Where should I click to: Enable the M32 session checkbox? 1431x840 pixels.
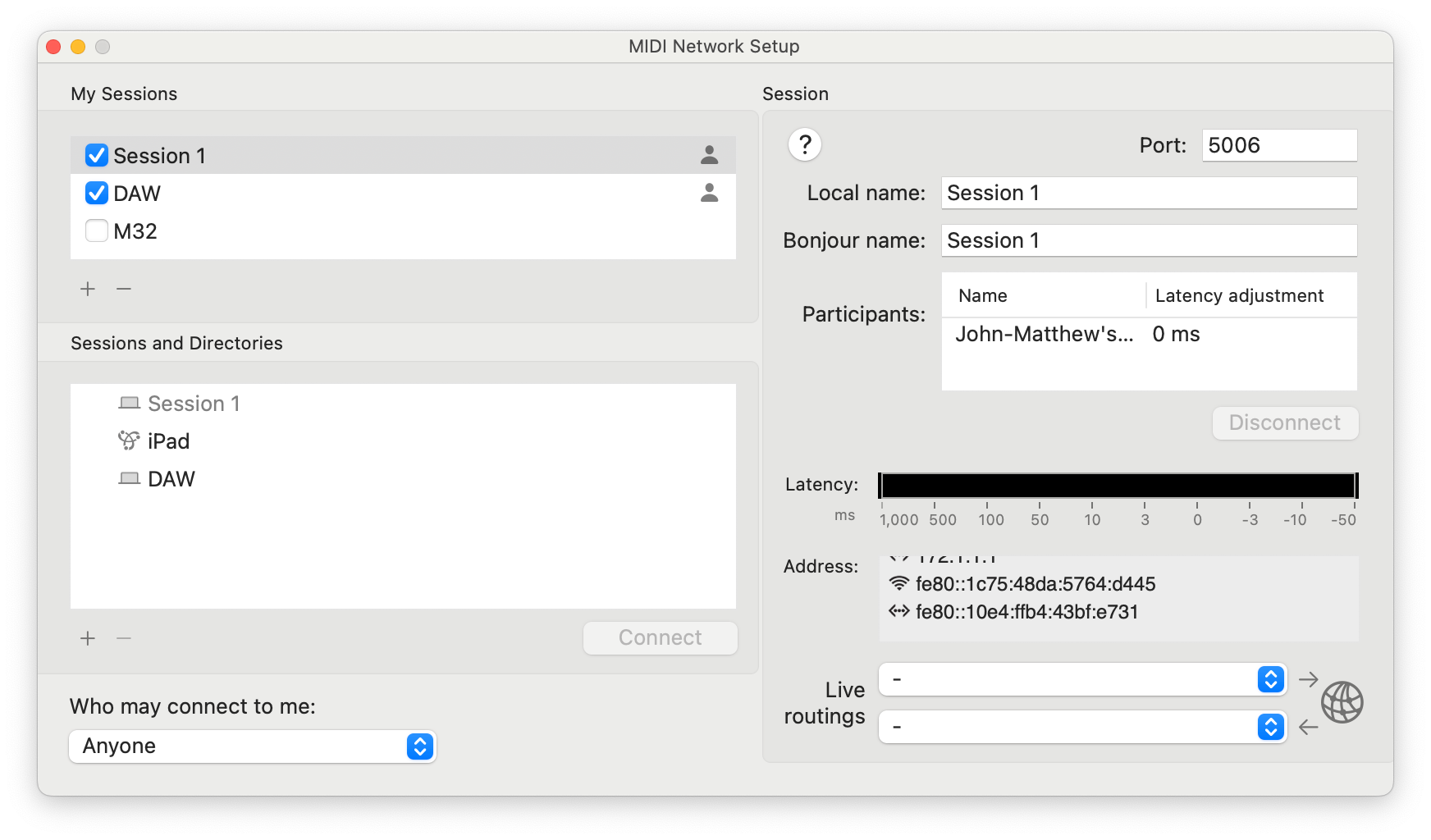97,231
